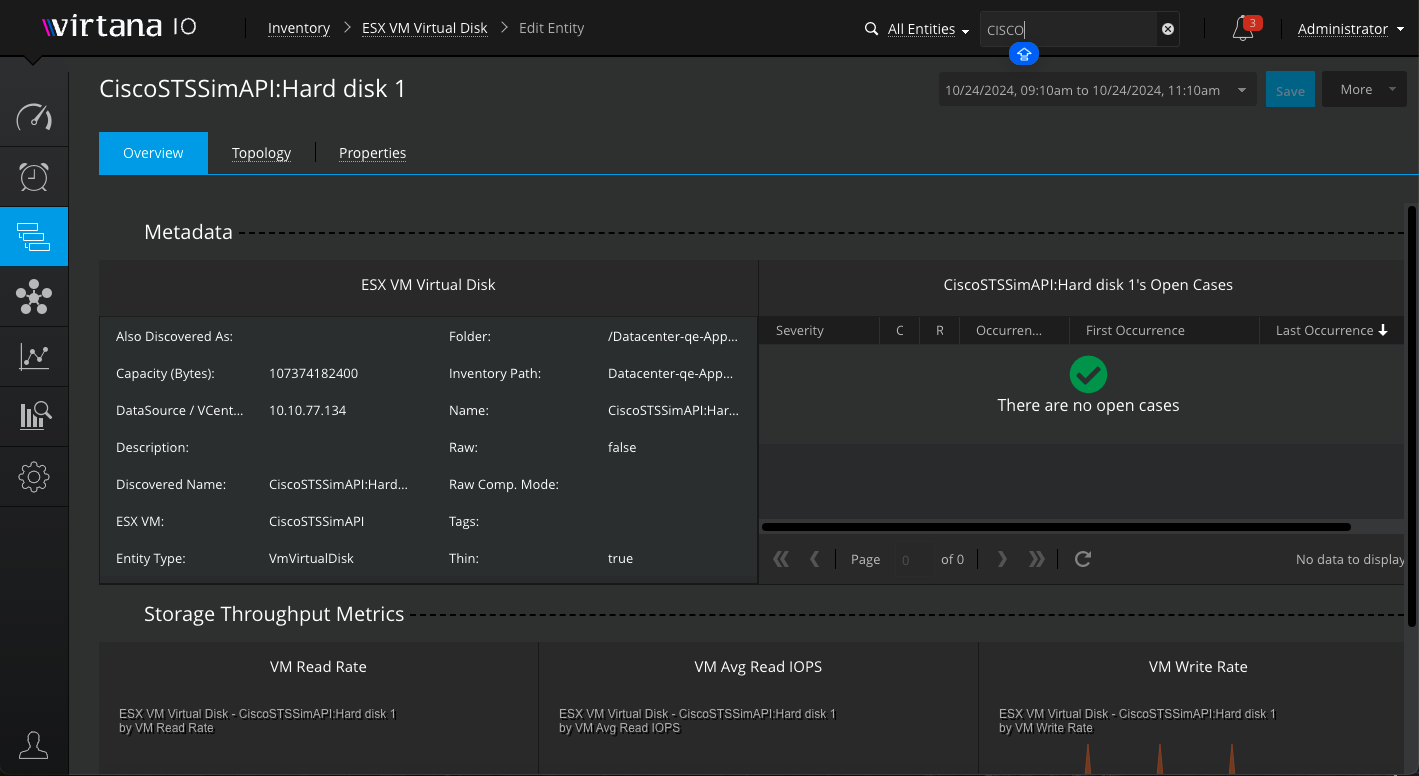Select the Inventory sidebar icon

[34, 237]
